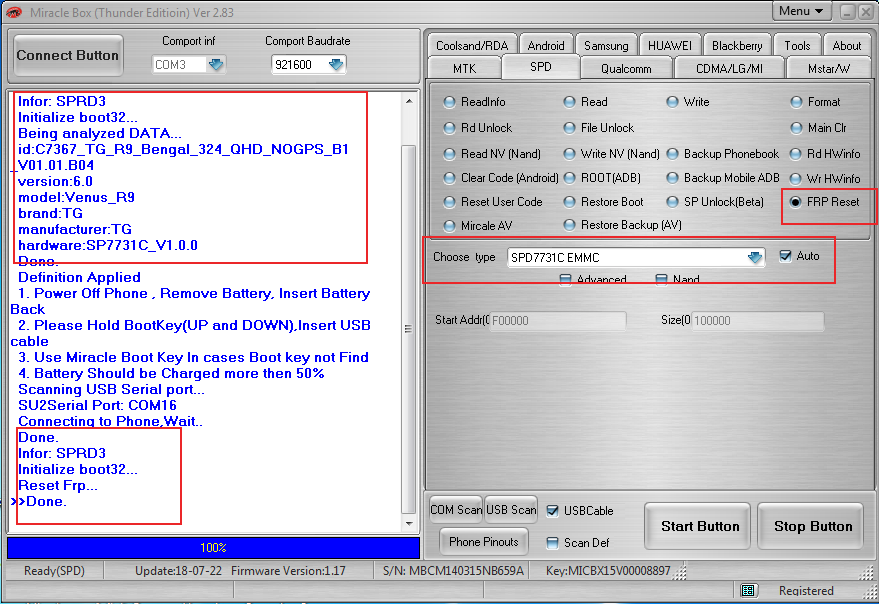Switch to the MTK tab
The image size is (879, 604).
tap(464, 68)
